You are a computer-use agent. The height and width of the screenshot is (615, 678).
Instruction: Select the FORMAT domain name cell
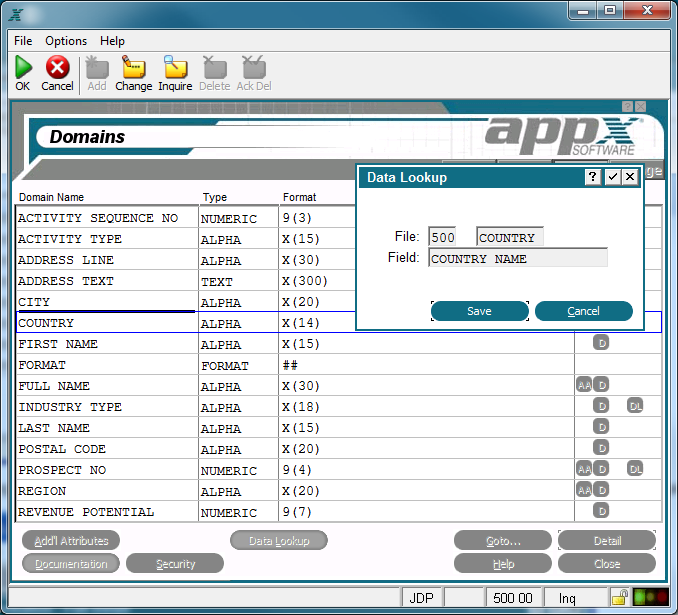(x=107, y=365)
